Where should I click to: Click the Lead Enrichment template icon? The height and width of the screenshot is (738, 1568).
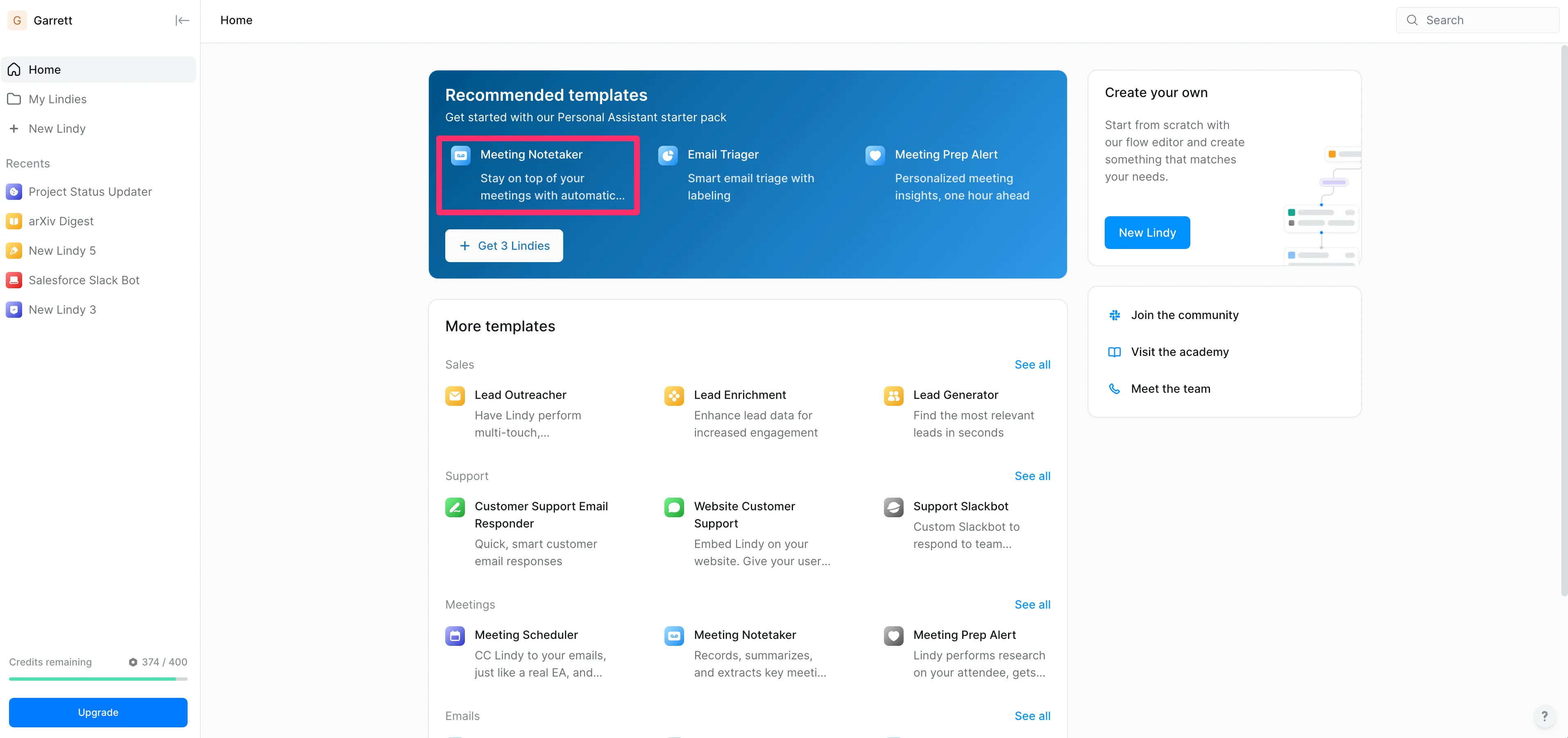[x=674, y=396]
